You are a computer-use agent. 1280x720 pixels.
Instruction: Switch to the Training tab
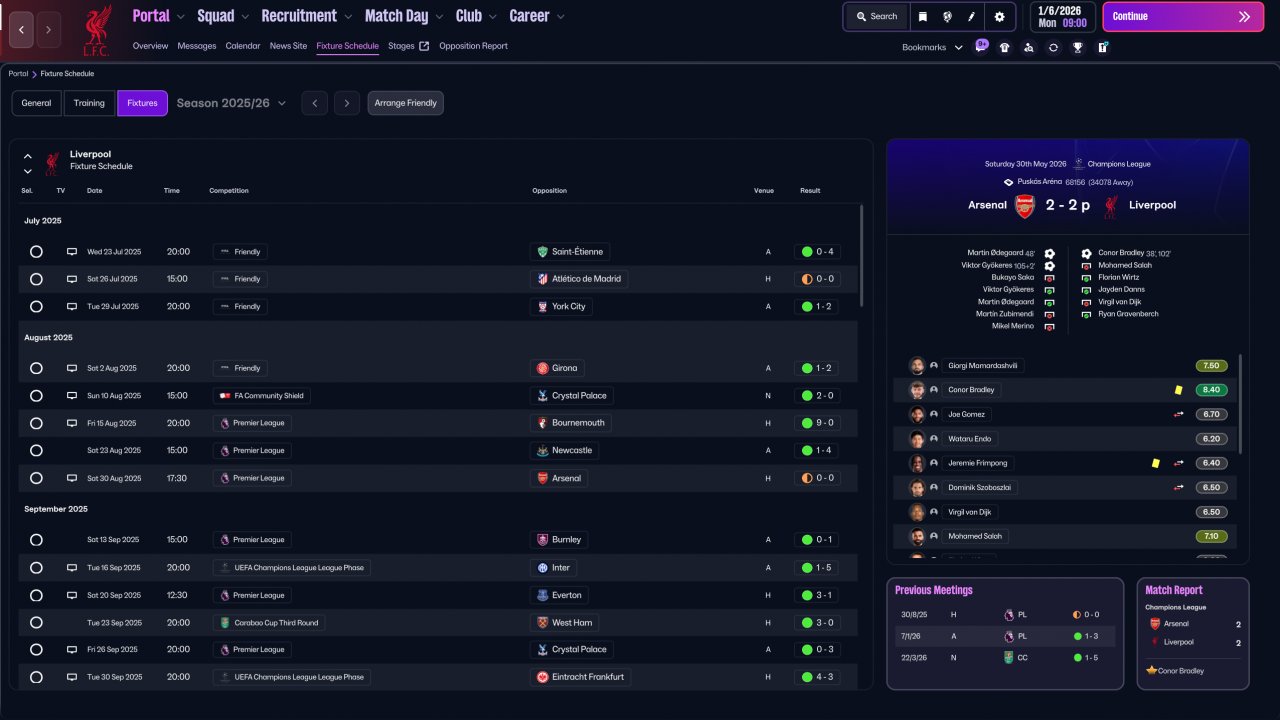89,103
